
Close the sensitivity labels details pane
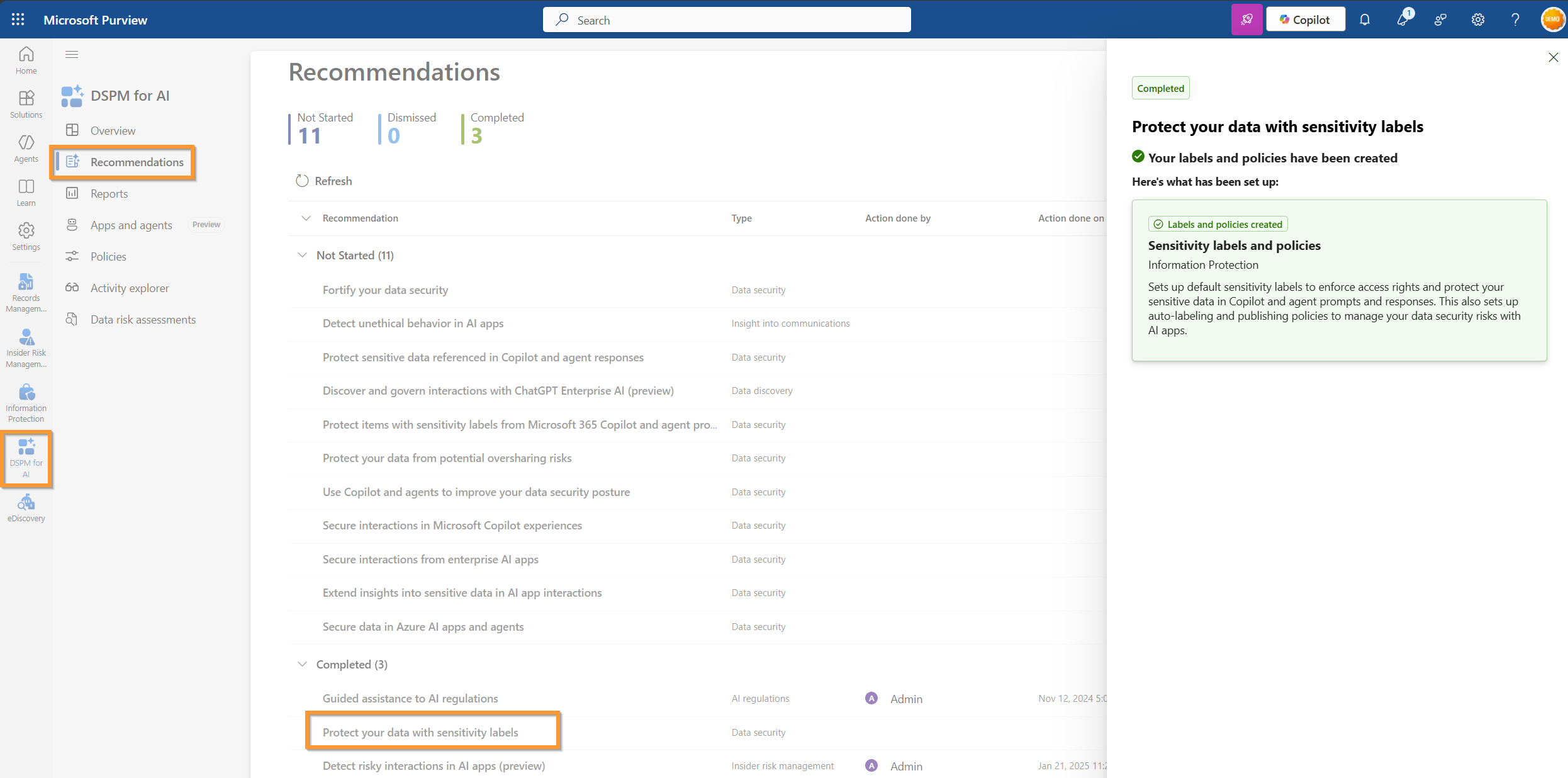[1553, 57]
